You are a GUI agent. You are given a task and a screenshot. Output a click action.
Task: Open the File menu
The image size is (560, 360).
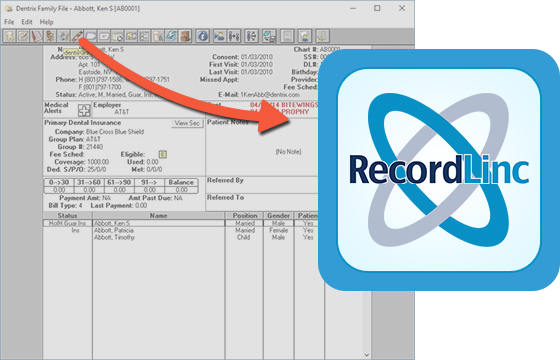[x=9, y=22]
